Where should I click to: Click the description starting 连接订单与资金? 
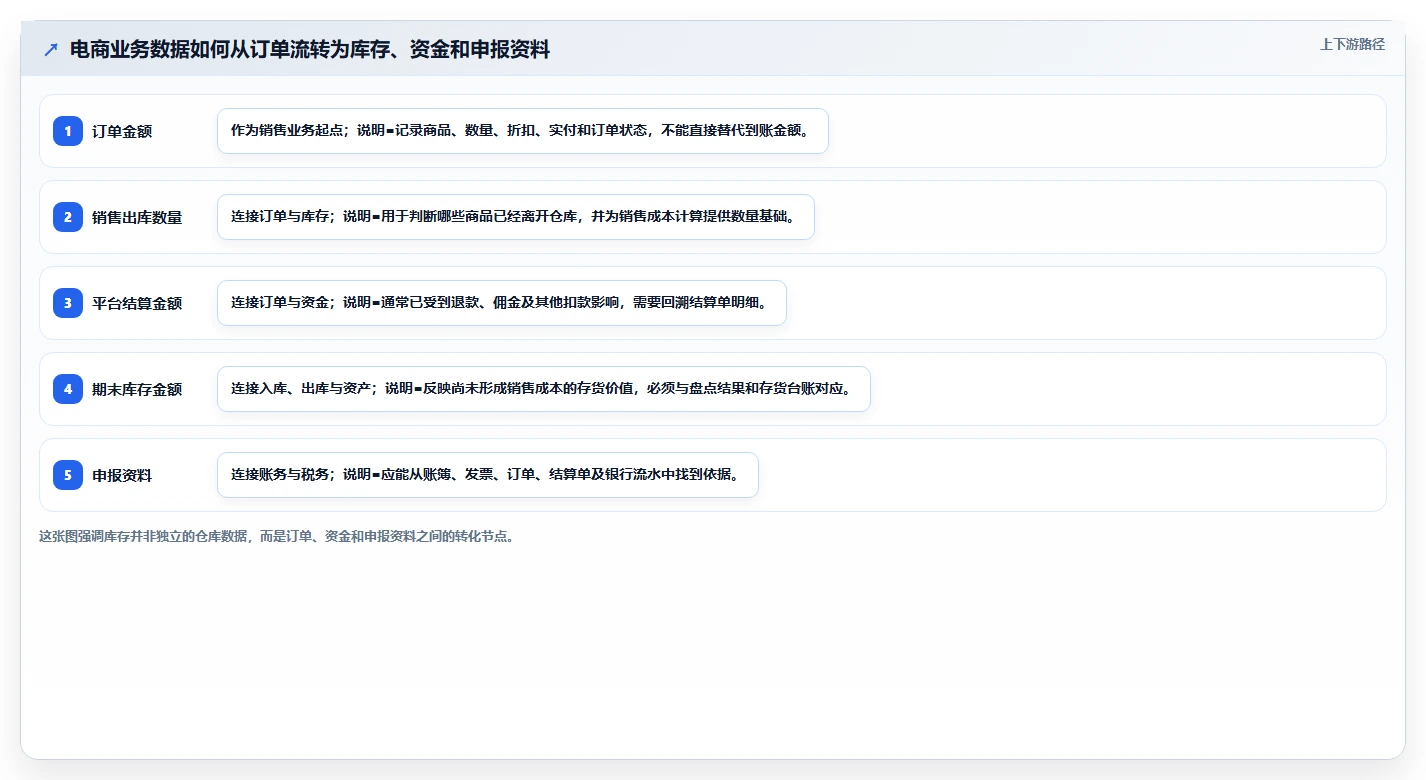(x=502, y=303)
